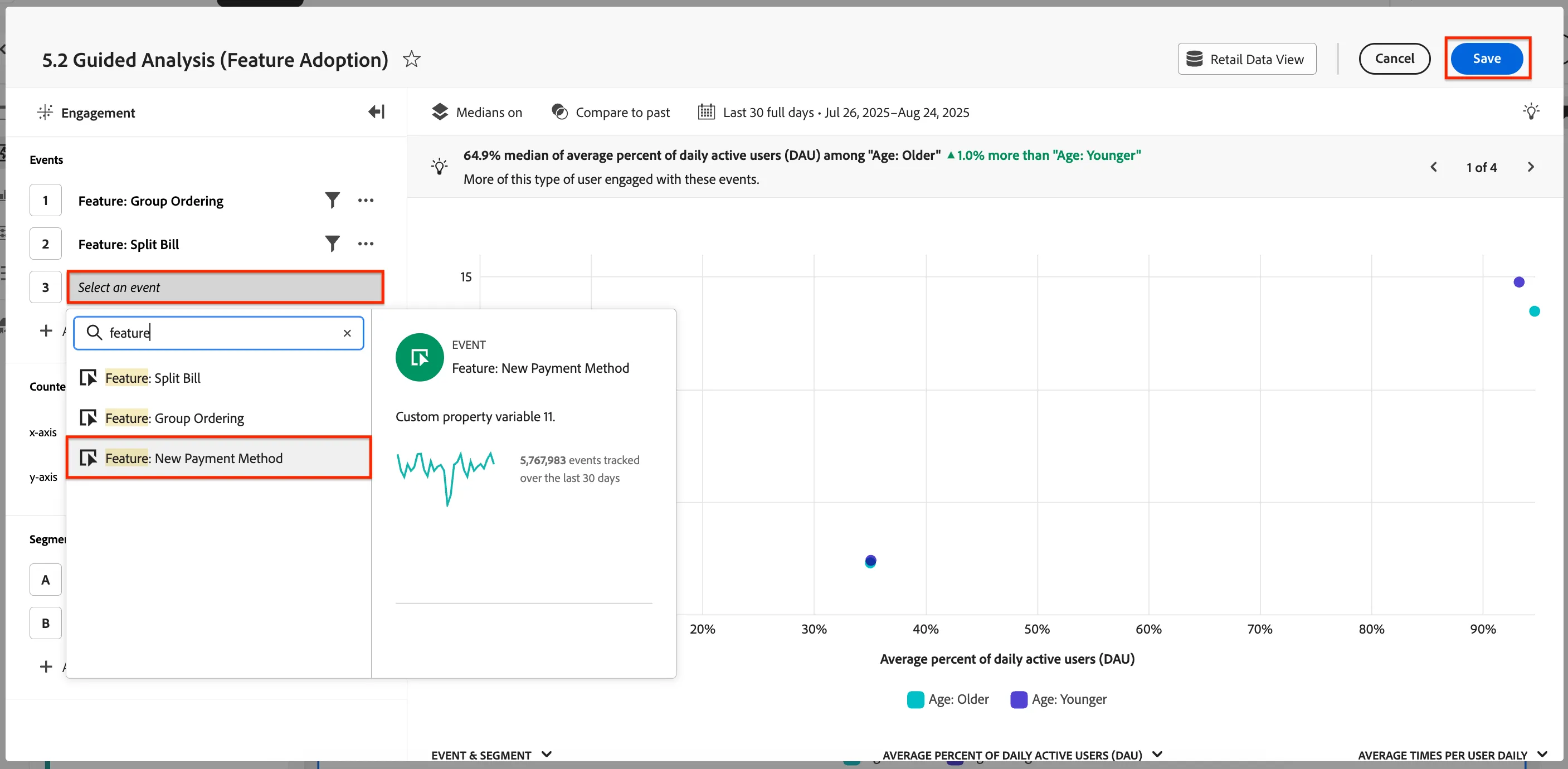Go to the next insight
This screenshot has height=769, width=1568.
tap(1530, 167)
